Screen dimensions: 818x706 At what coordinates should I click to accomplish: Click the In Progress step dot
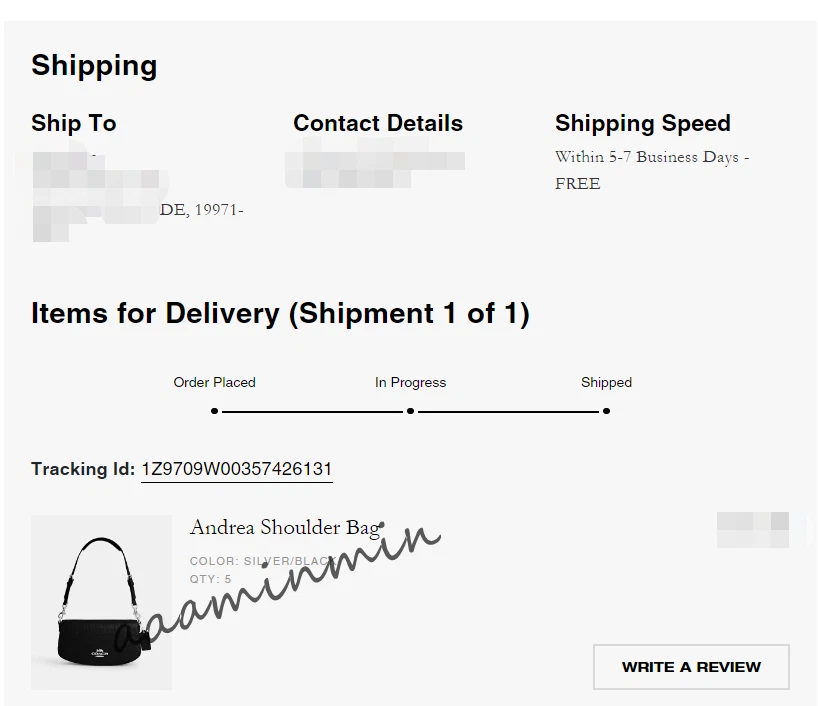point(411,411)
